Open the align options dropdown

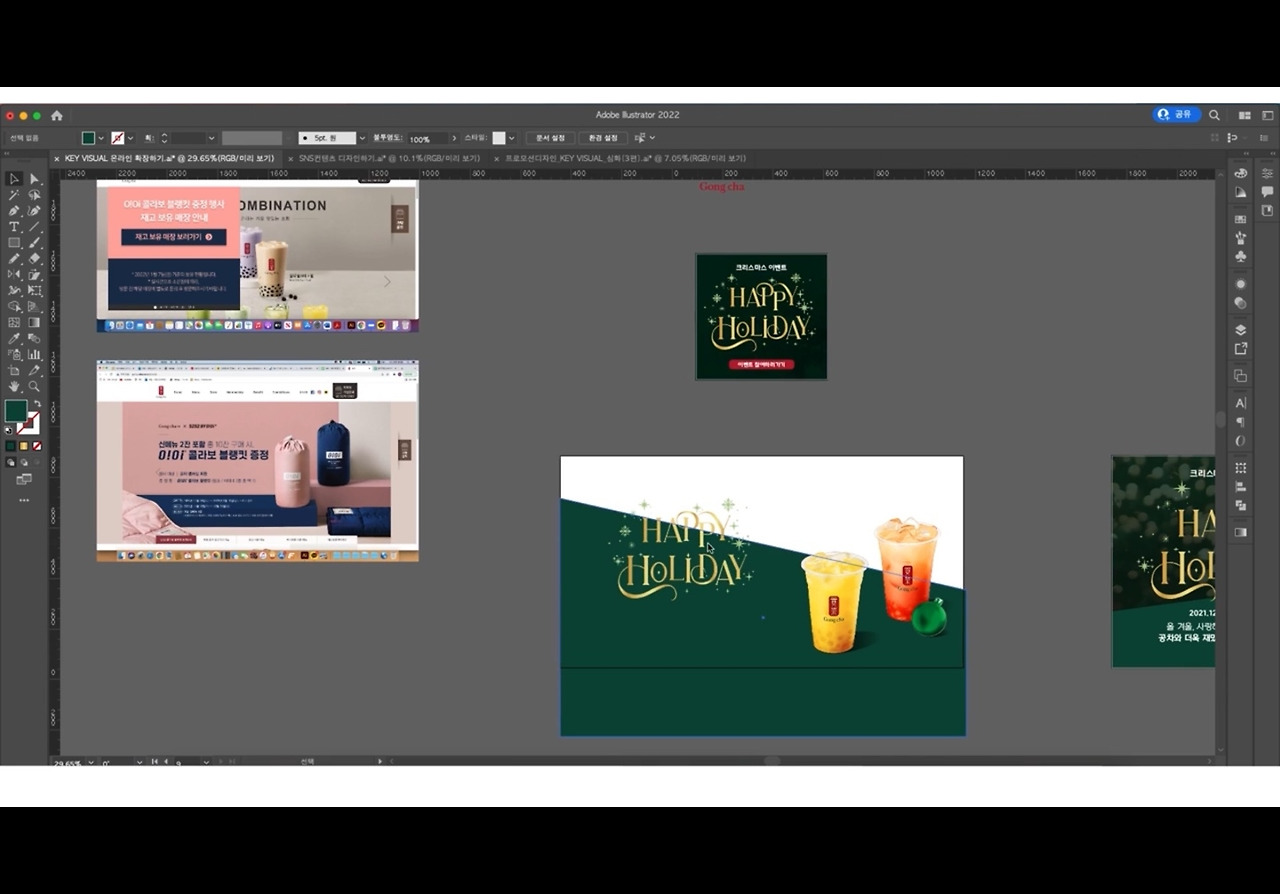click(652, 138)
